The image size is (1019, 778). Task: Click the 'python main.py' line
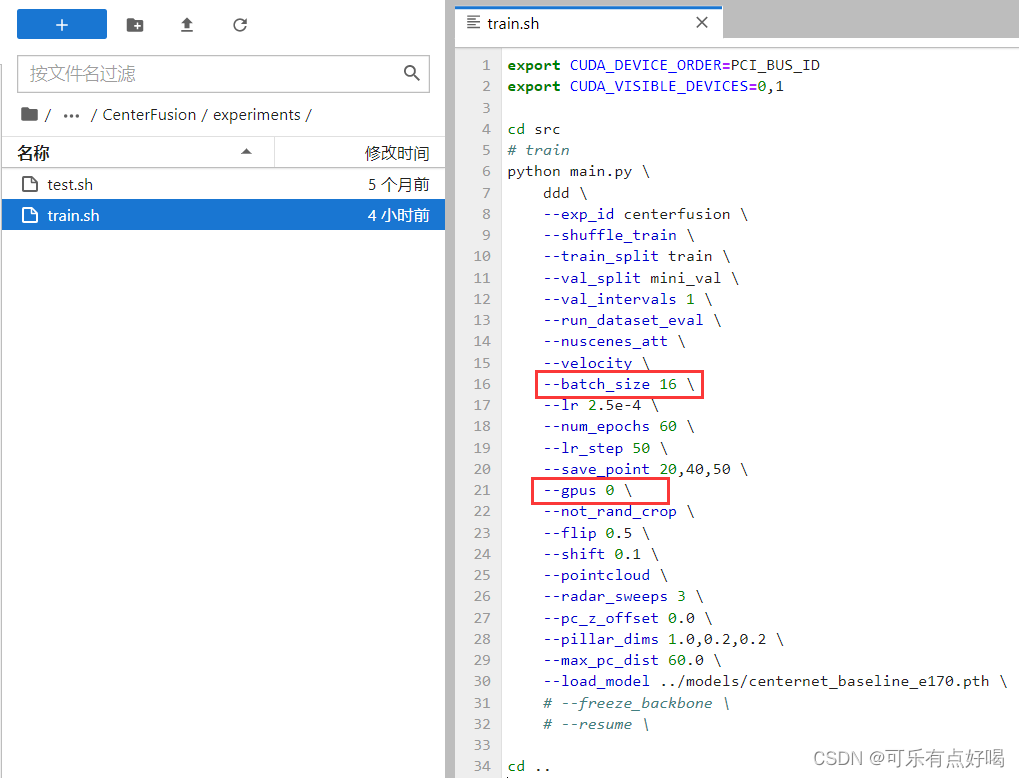(x=569, y=171)
